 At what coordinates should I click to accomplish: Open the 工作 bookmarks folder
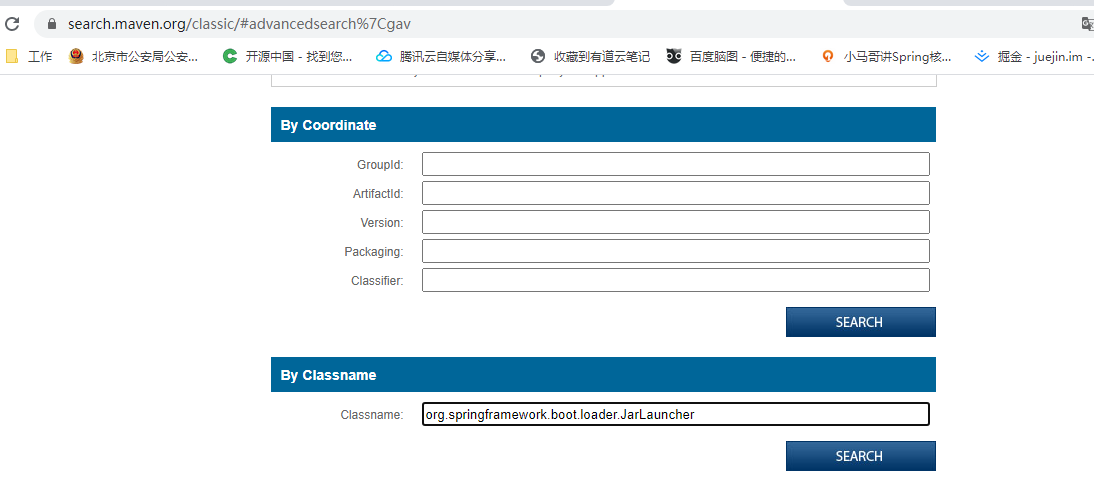pos(29,57)
